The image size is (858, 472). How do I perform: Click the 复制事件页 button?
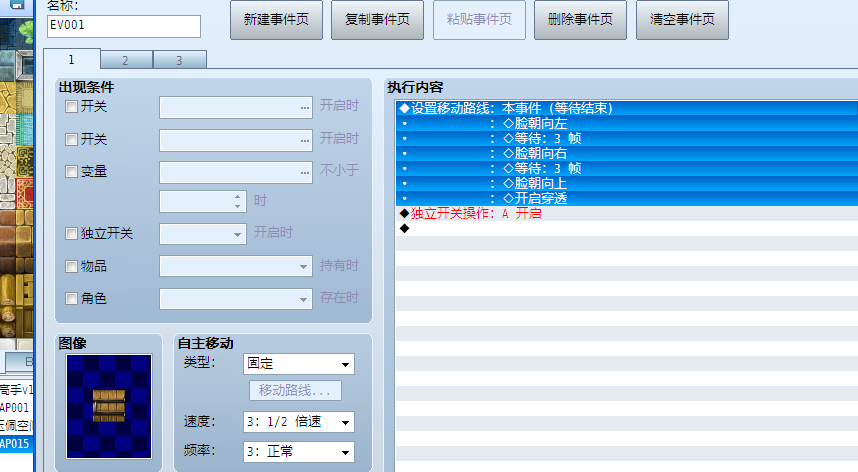click(377, 20)
